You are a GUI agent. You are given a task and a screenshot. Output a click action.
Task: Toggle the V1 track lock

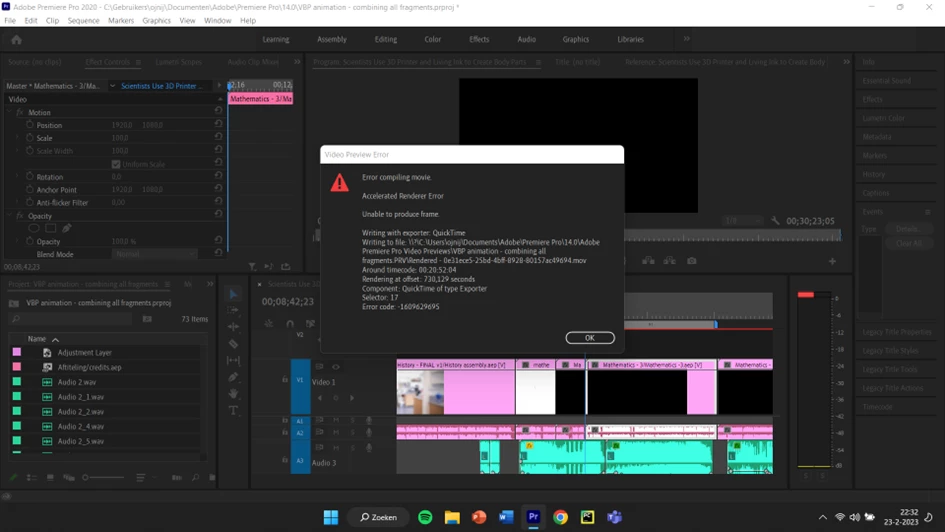(284, 380)
